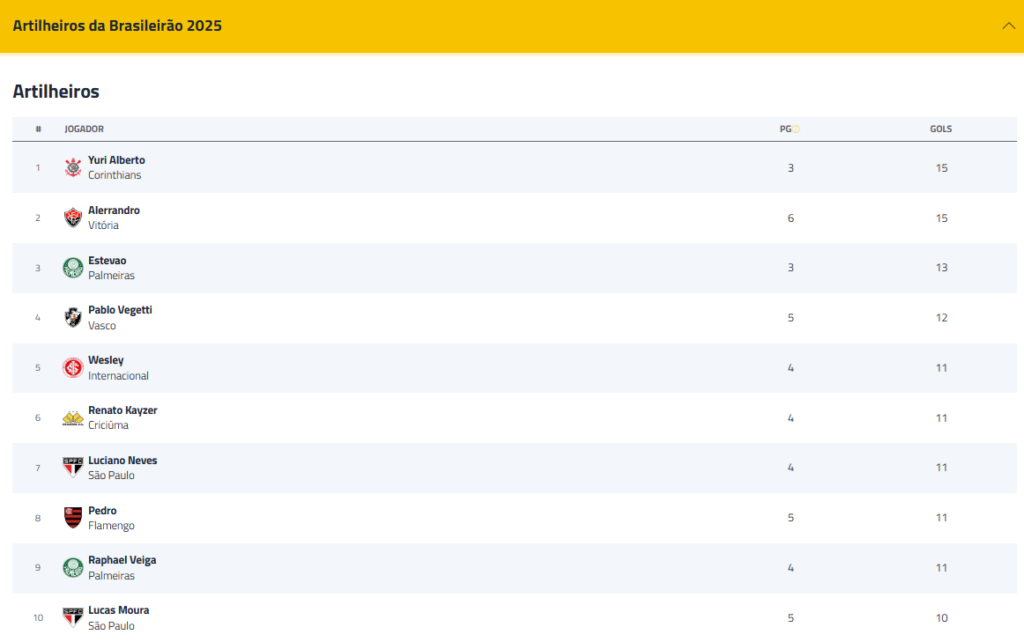Click Estevao's 13 goals value
The width and height of the screenshot is (1024, 642).
coord(941,268)
